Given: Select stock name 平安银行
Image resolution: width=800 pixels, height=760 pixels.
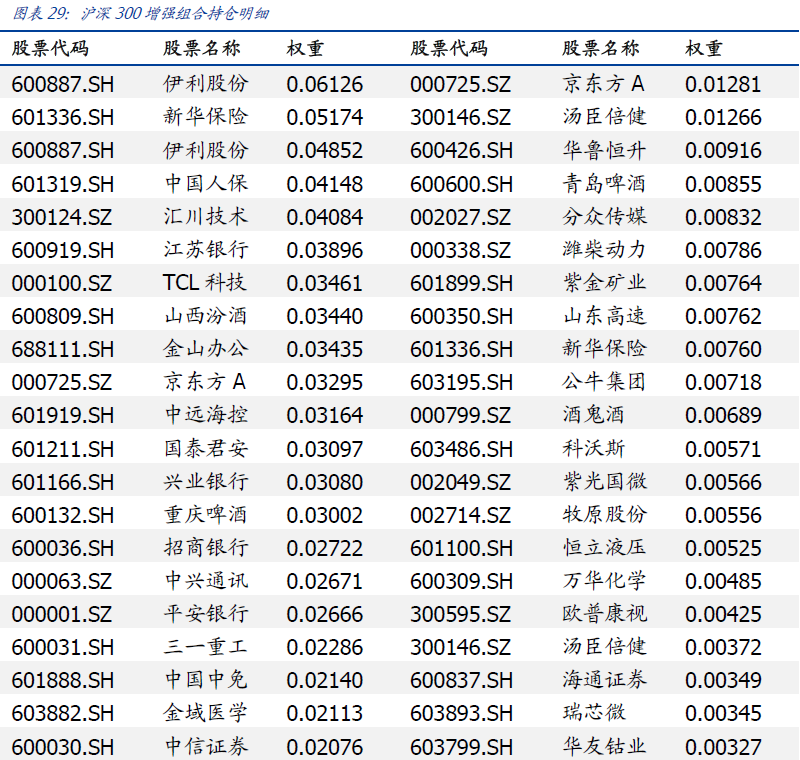Looking at the screenshot, I should point(206,614).
